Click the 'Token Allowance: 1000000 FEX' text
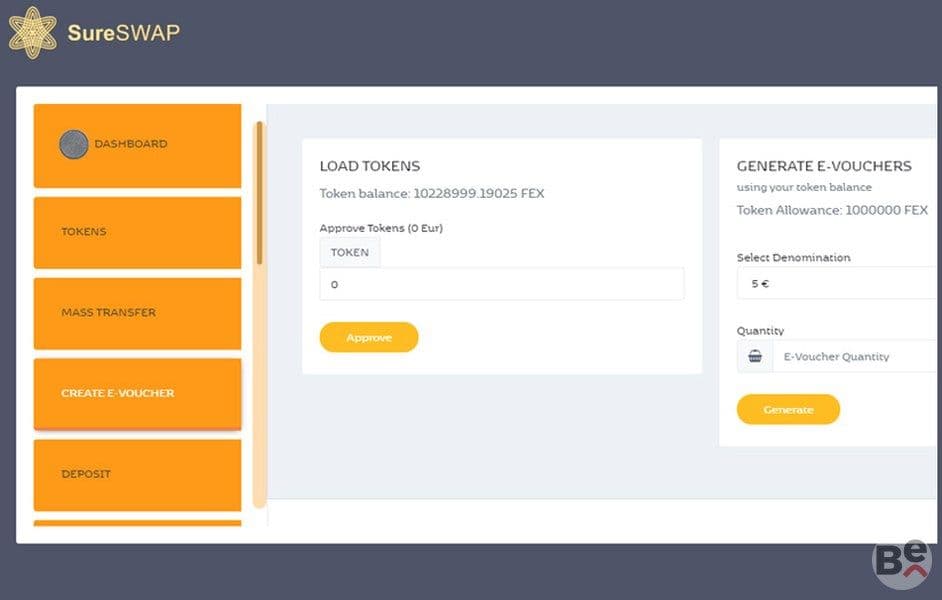The image size is (942, 600). [x=832, y=210]
